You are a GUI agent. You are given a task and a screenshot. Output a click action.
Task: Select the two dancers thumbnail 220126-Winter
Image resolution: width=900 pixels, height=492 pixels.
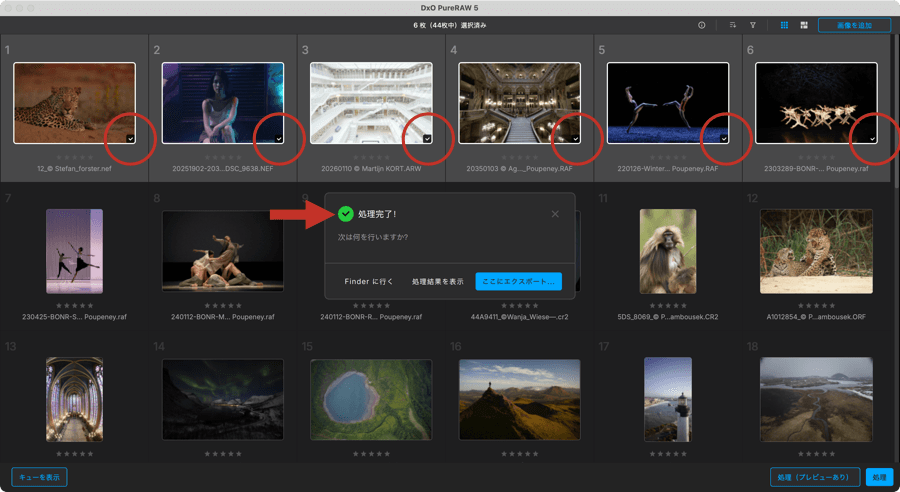tap(668, 103)
